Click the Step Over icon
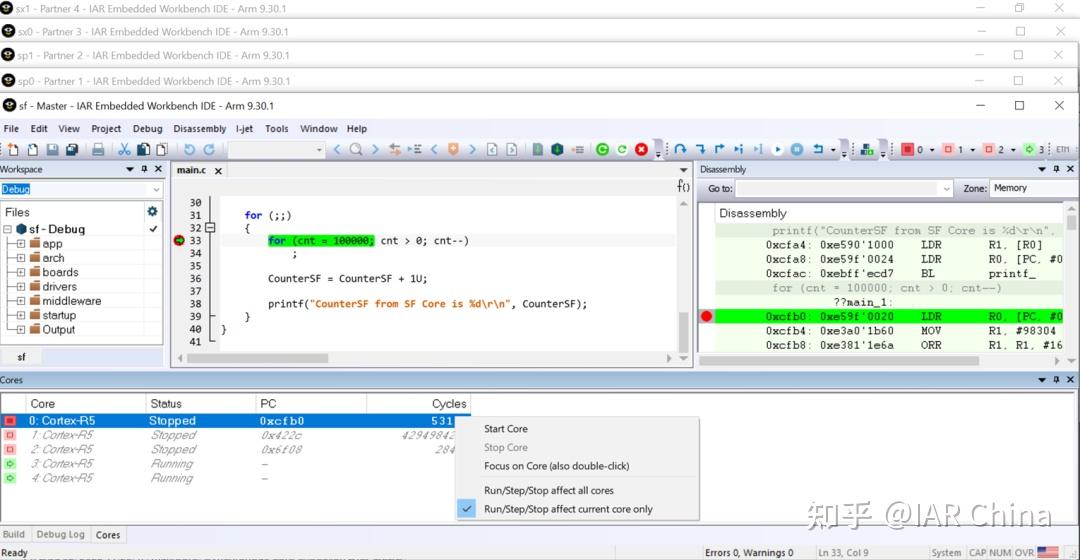Viewport: 1080px width, 560px height. (680, 149)
